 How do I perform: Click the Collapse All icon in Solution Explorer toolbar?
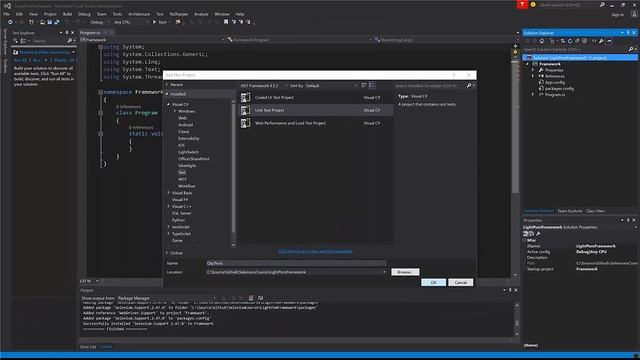click(x=577, y=41)
